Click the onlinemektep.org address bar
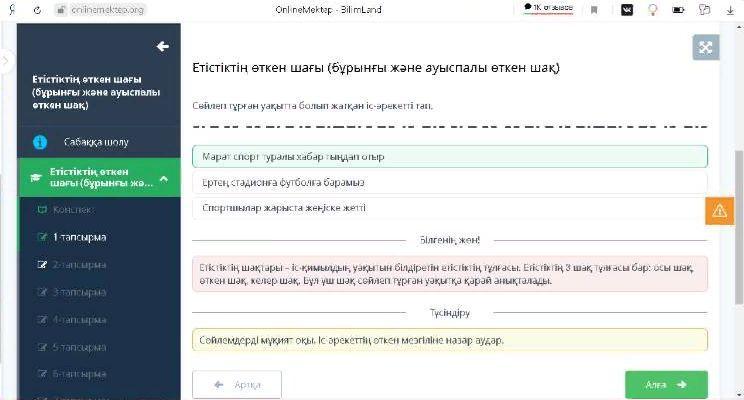 pyautogui.click(x=108, y=9)
